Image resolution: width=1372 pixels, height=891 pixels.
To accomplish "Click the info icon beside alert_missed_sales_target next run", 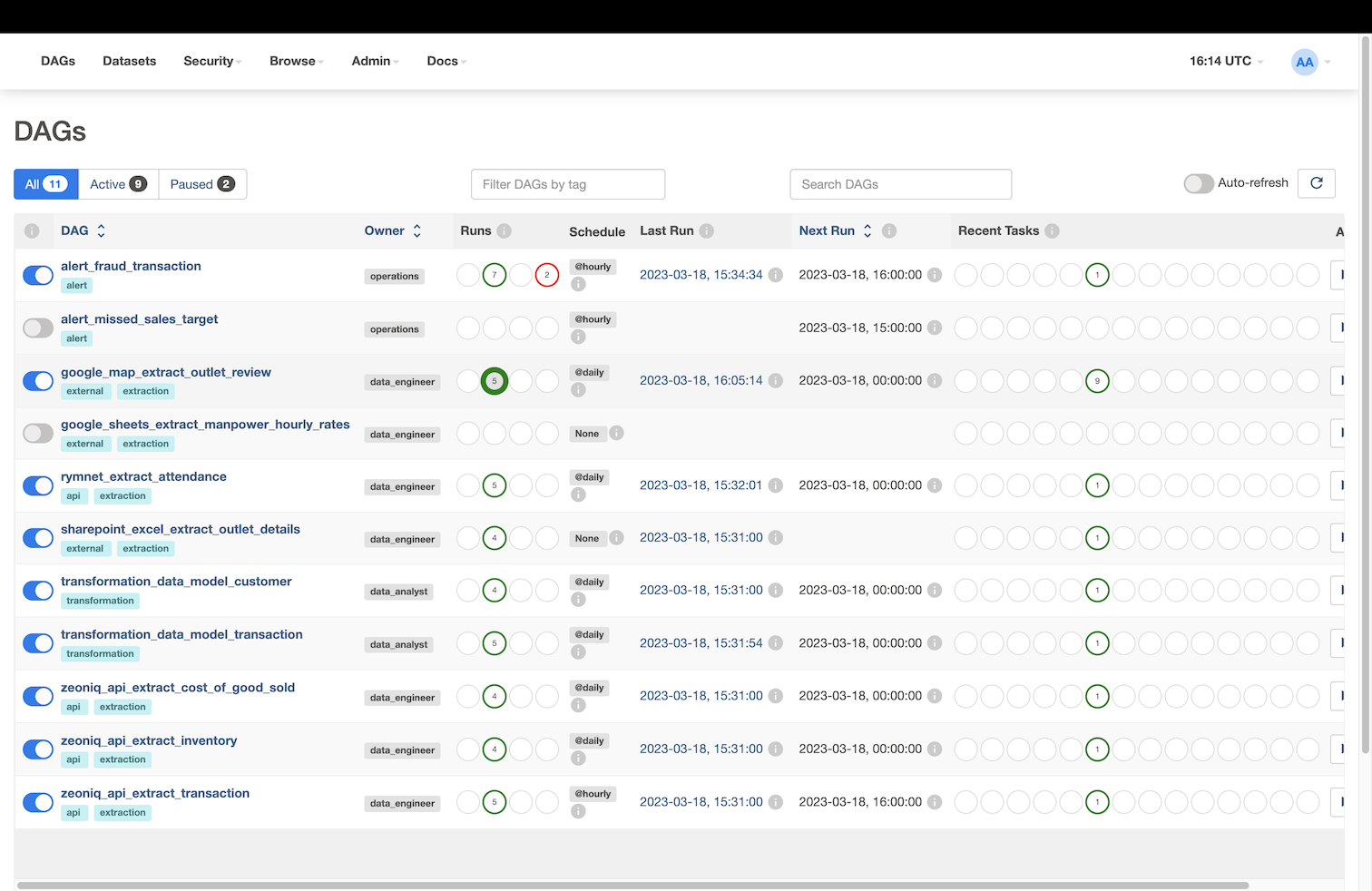I will (x=935, y=328).
